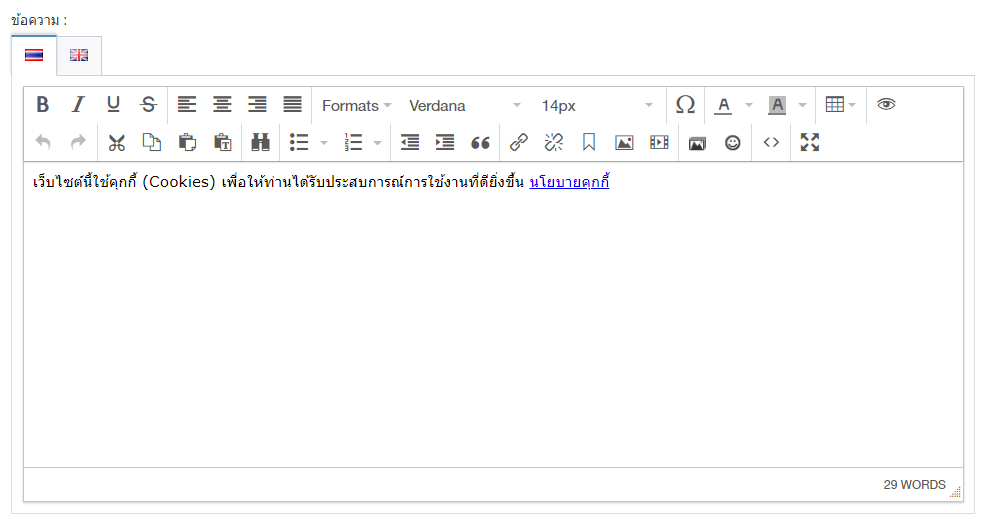The height and width of the screenshot is (525, 984).
Task: Increase paragraph indent
Action: coord(445,142)
